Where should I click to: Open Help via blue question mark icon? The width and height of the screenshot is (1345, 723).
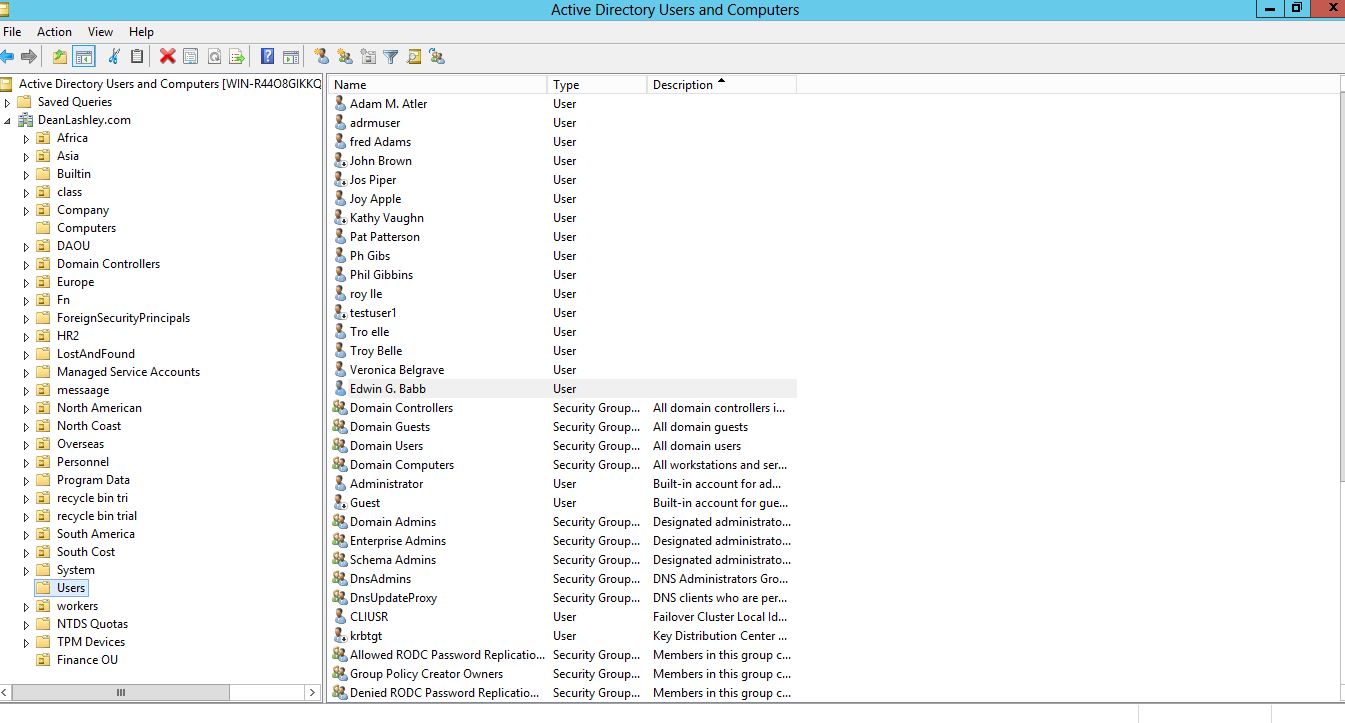pos(267,57)
